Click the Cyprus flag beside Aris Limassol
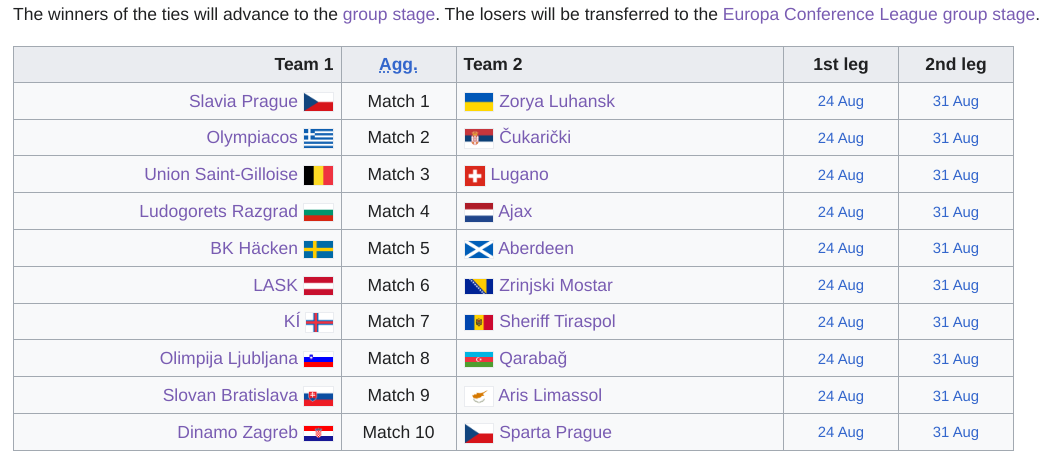 pos(479,396)
